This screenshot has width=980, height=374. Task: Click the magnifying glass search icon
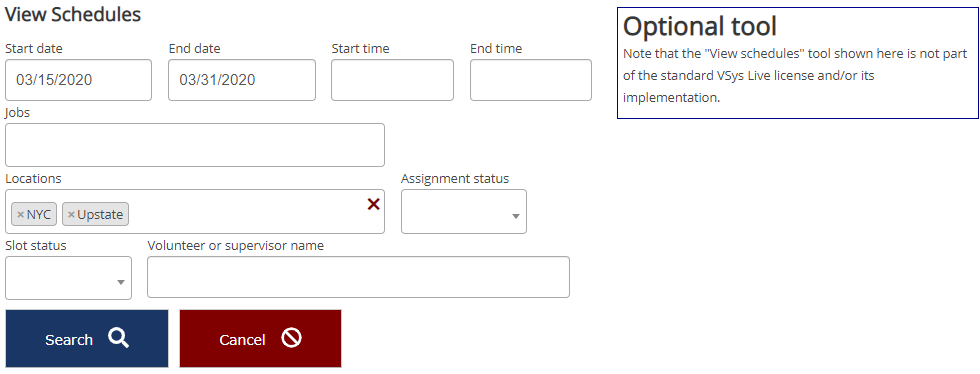[118, 338]
